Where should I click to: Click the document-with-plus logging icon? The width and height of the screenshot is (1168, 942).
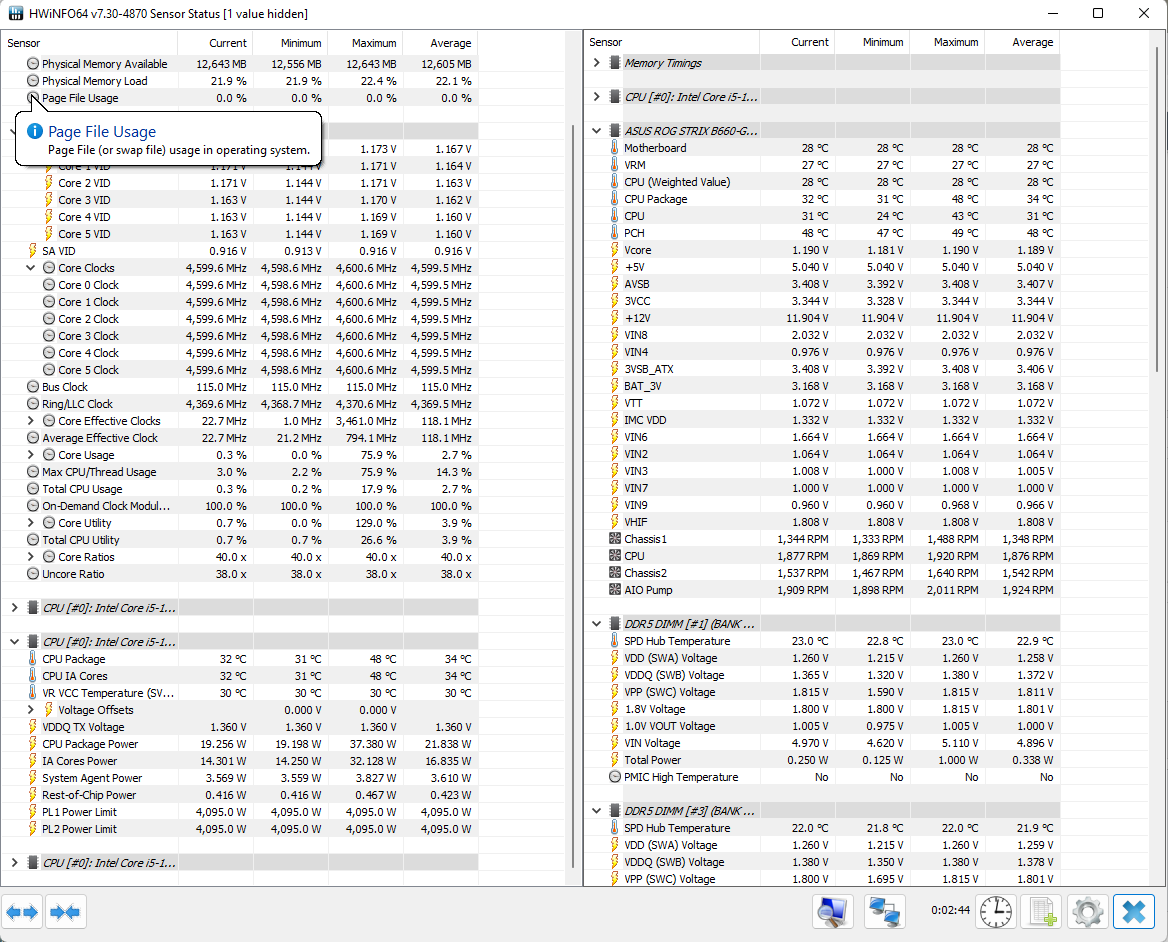(x=1041, y=911)
